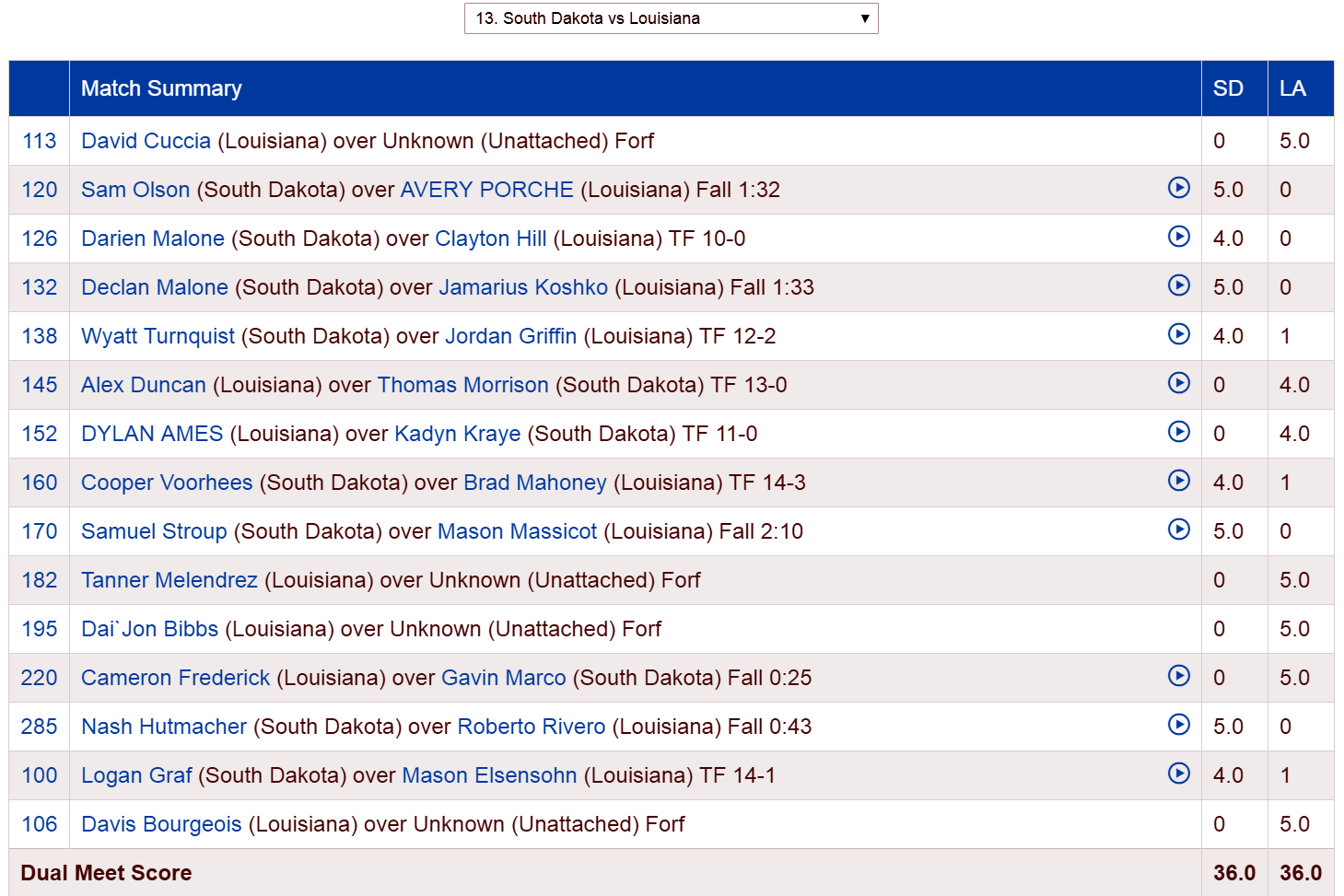Open Mason Elsensohn wrestler link
The height and width of the screenshot is (896, 1344).
(x=490, y=775)
